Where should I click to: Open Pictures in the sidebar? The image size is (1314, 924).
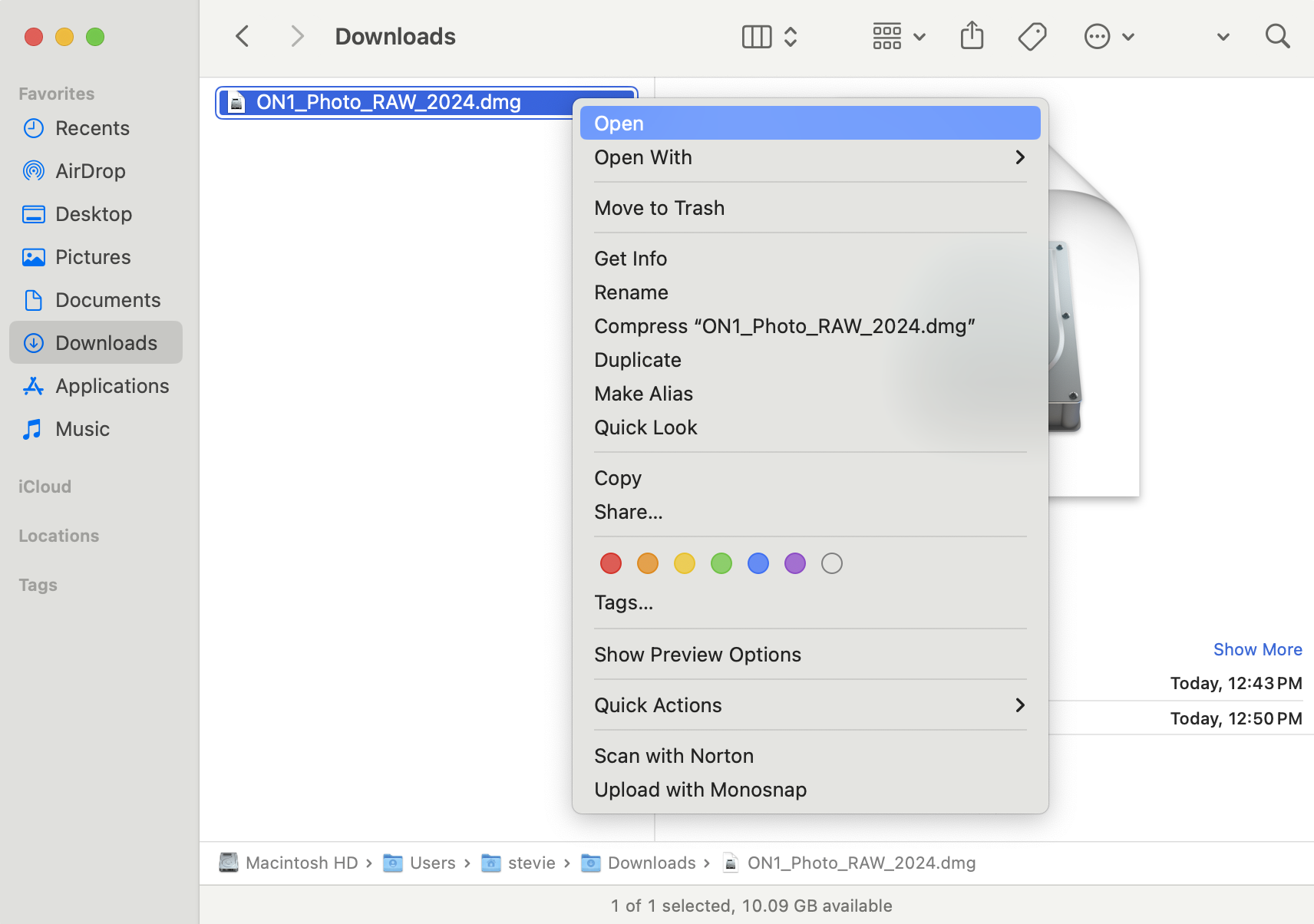click(x=96, y=257)
